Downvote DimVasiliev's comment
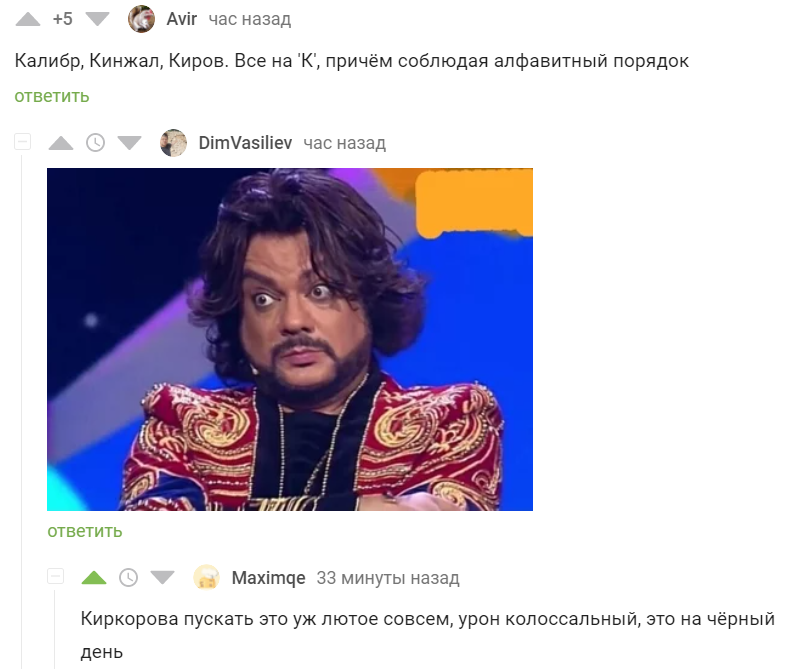The height and width of the screenshot is (669, 803). coord(129,143)
